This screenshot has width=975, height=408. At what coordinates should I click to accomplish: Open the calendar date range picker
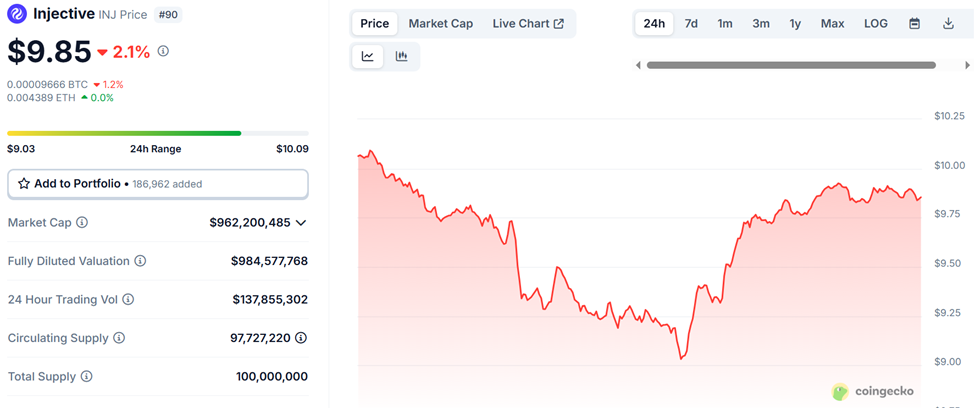point(914,24)
